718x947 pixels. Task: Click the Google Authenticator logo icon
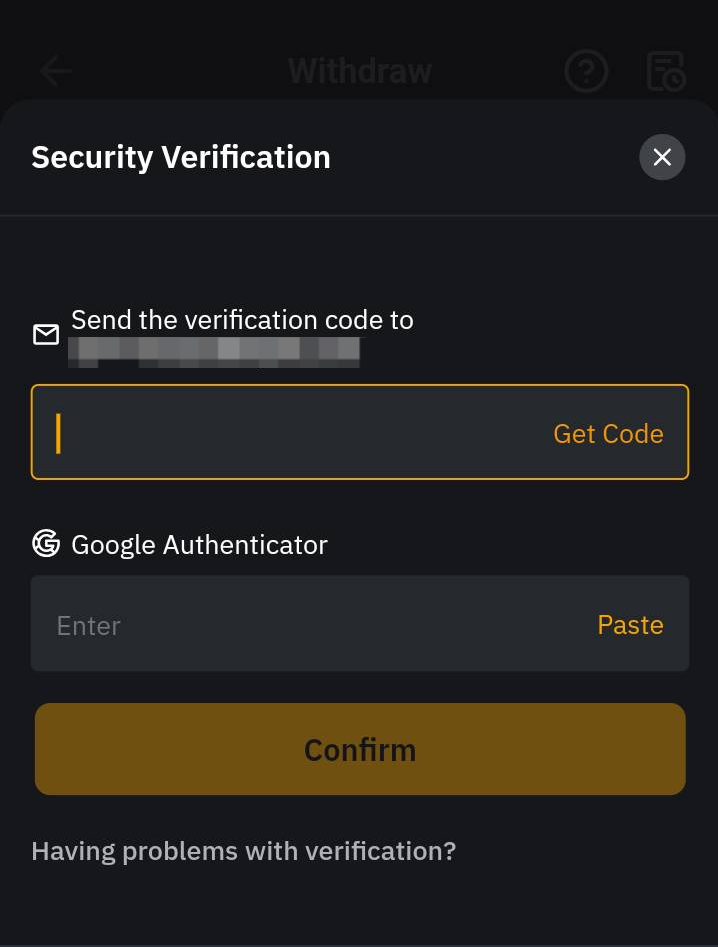46,544
